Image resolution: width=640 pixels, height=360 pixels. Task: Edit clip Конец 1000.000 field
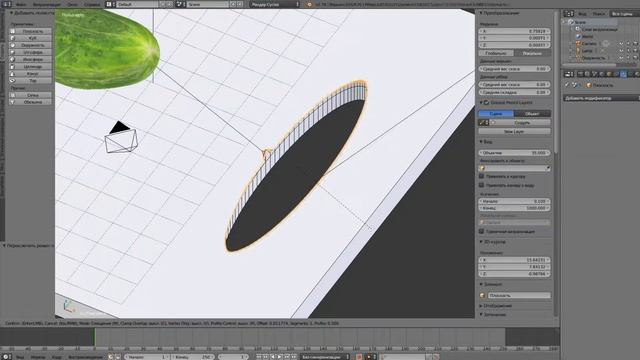514,208
